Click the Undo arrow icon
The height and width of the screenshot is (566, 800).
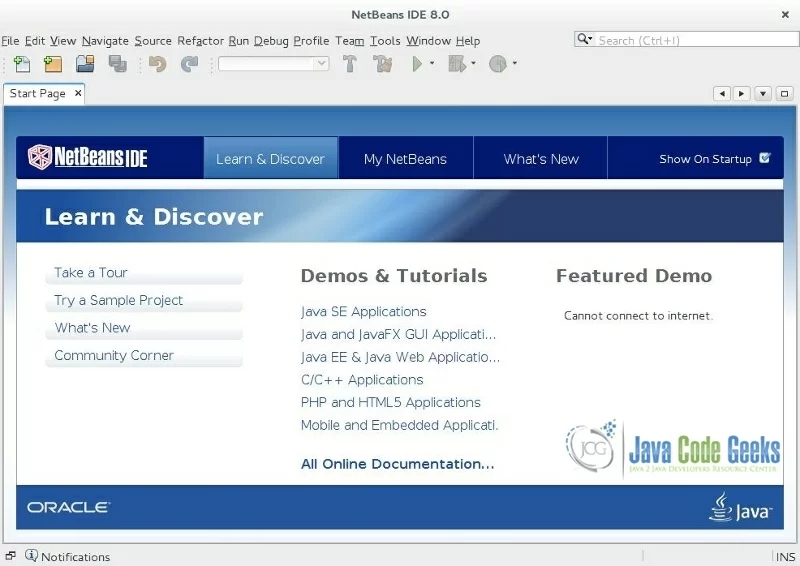pos(158,64)
